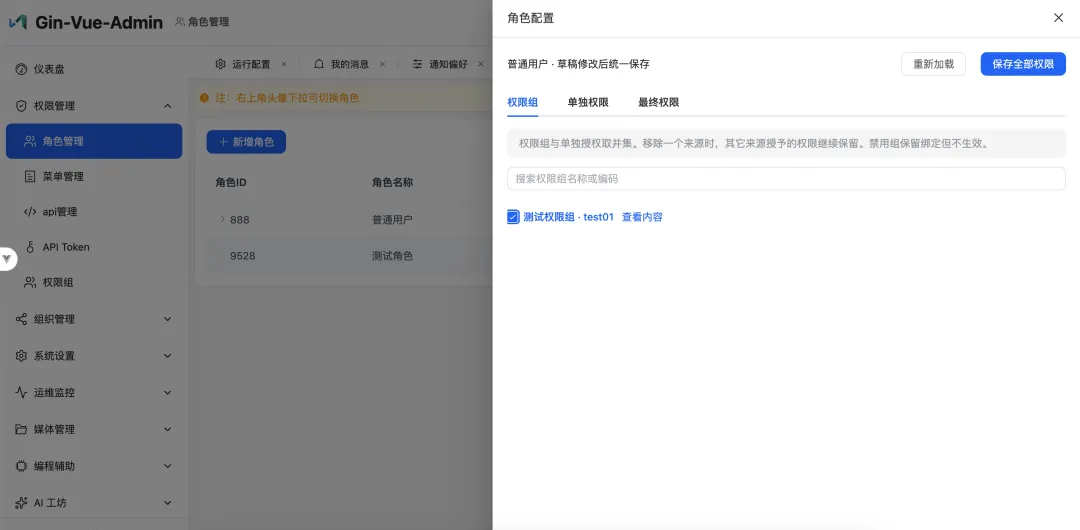1080x530 pixels.
Task: Expand row 888 in role table
Action: tap(222, 219)
